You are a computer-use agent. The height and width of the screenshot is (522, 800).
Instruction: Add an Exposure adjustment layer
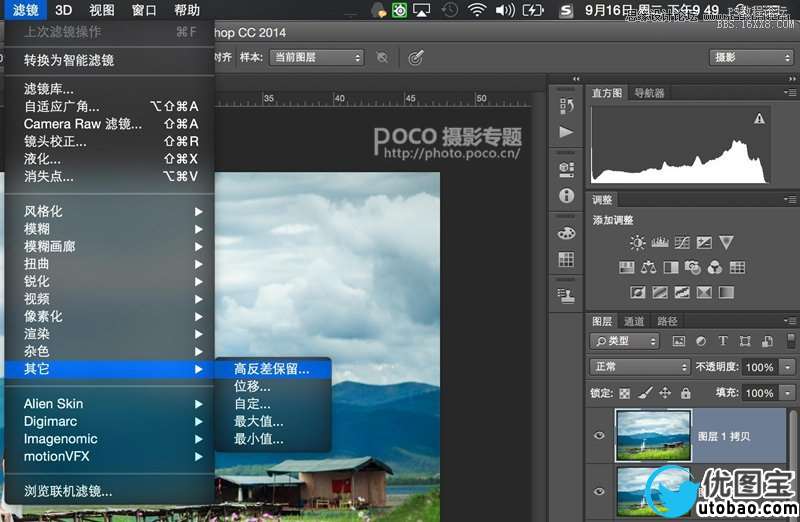coord(704,242)
